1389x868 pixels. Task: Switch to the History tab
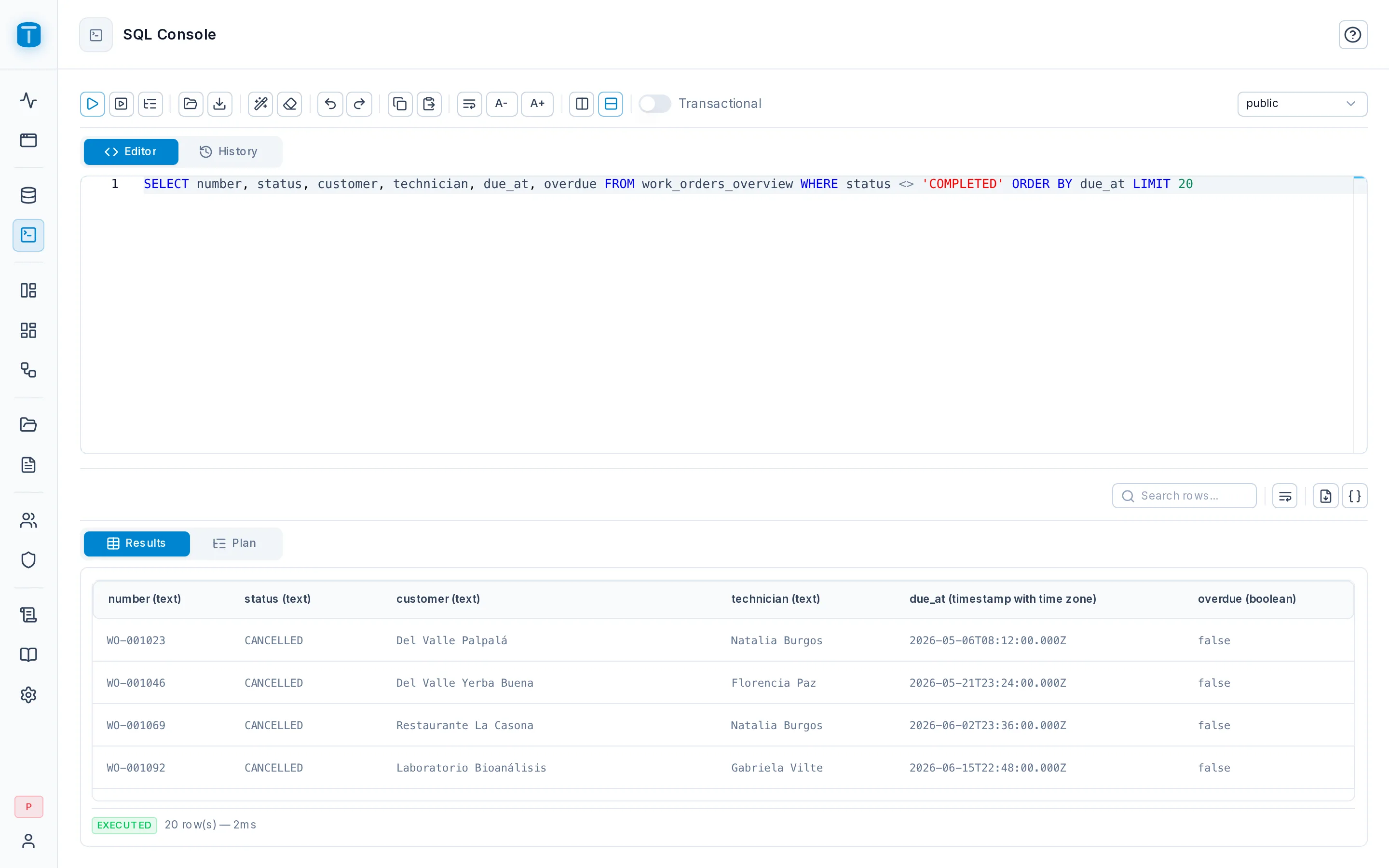[x=229, y=151]
